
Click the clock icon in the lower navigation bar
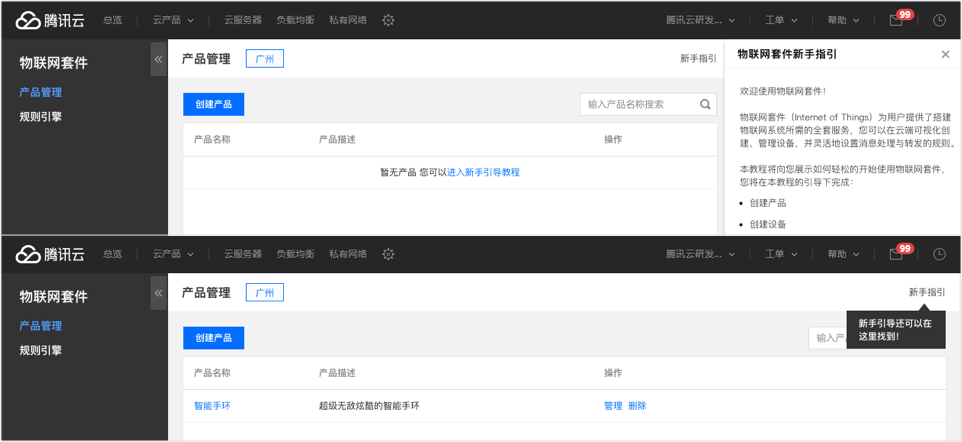pyautogui.click(x=939, y=254)
